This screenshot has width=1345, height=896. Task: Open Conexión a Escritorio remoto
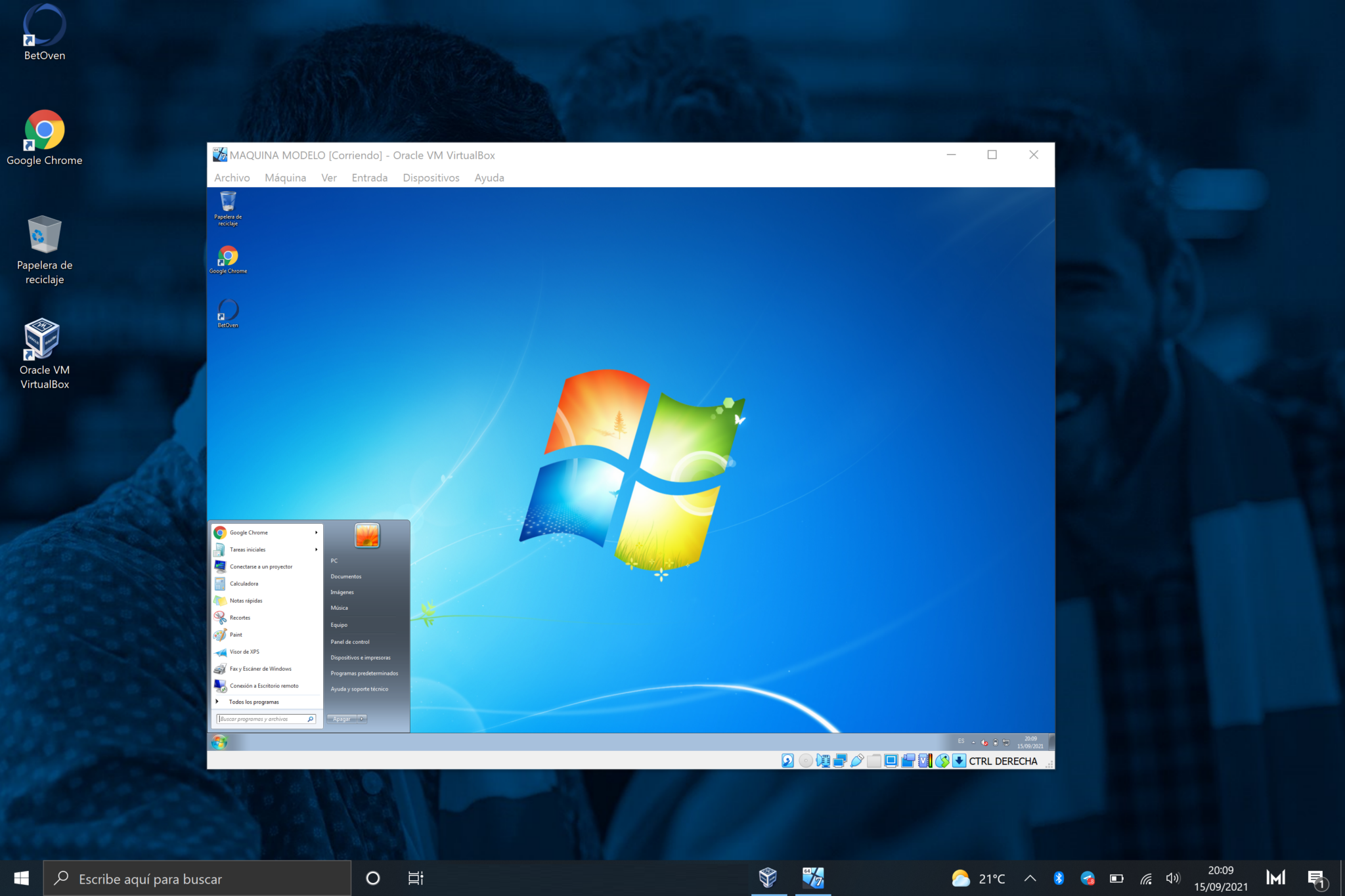[266, 686]
